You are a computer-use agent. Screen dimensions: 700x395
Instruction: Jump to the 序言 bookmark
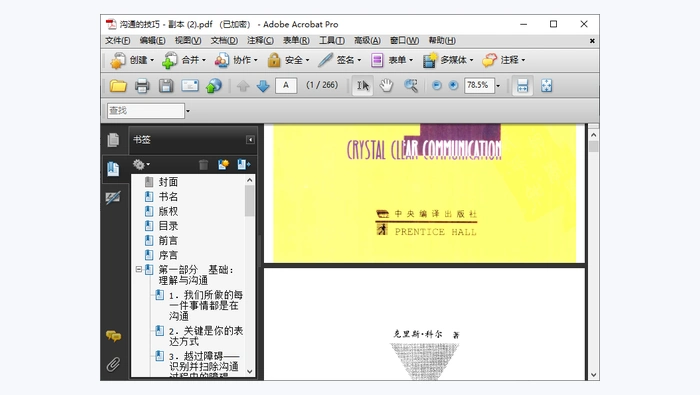[x=168, y=255]
